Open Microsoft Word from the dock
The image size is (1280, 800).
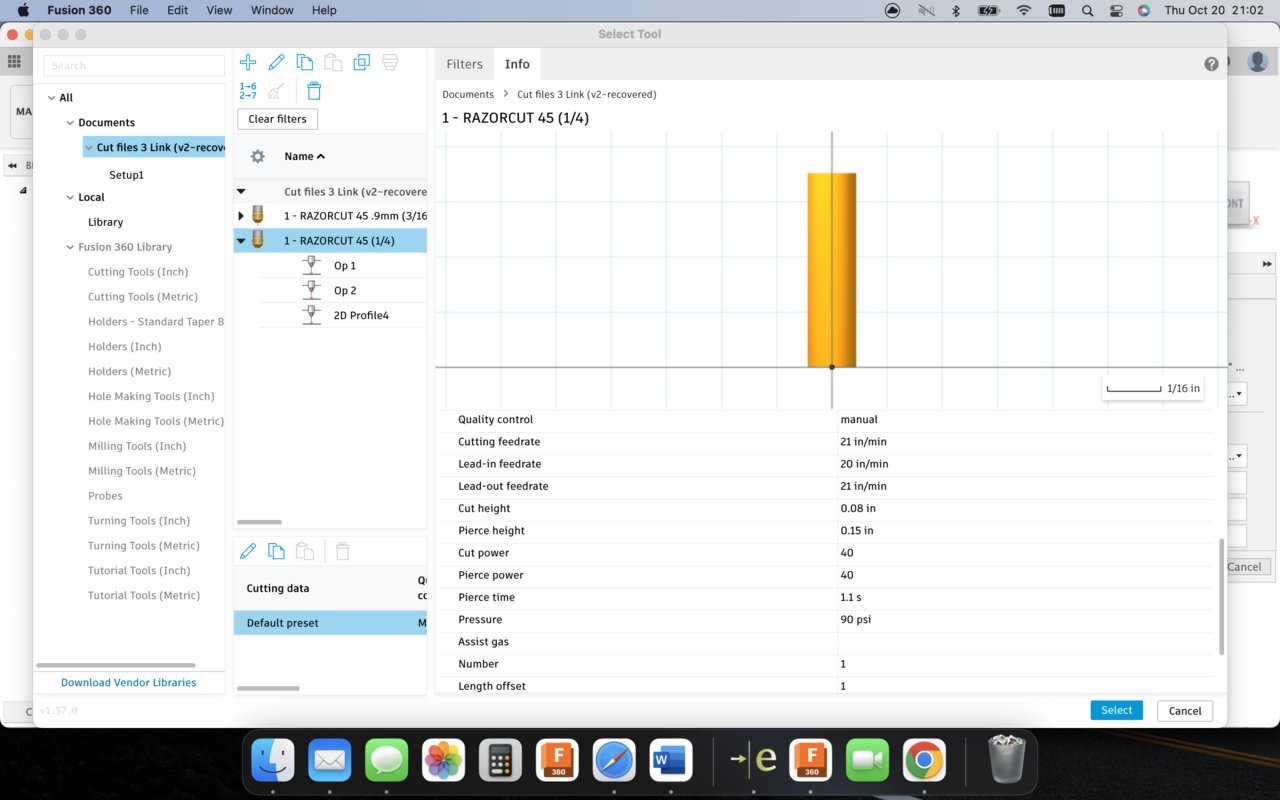click(x=671, y=760)
